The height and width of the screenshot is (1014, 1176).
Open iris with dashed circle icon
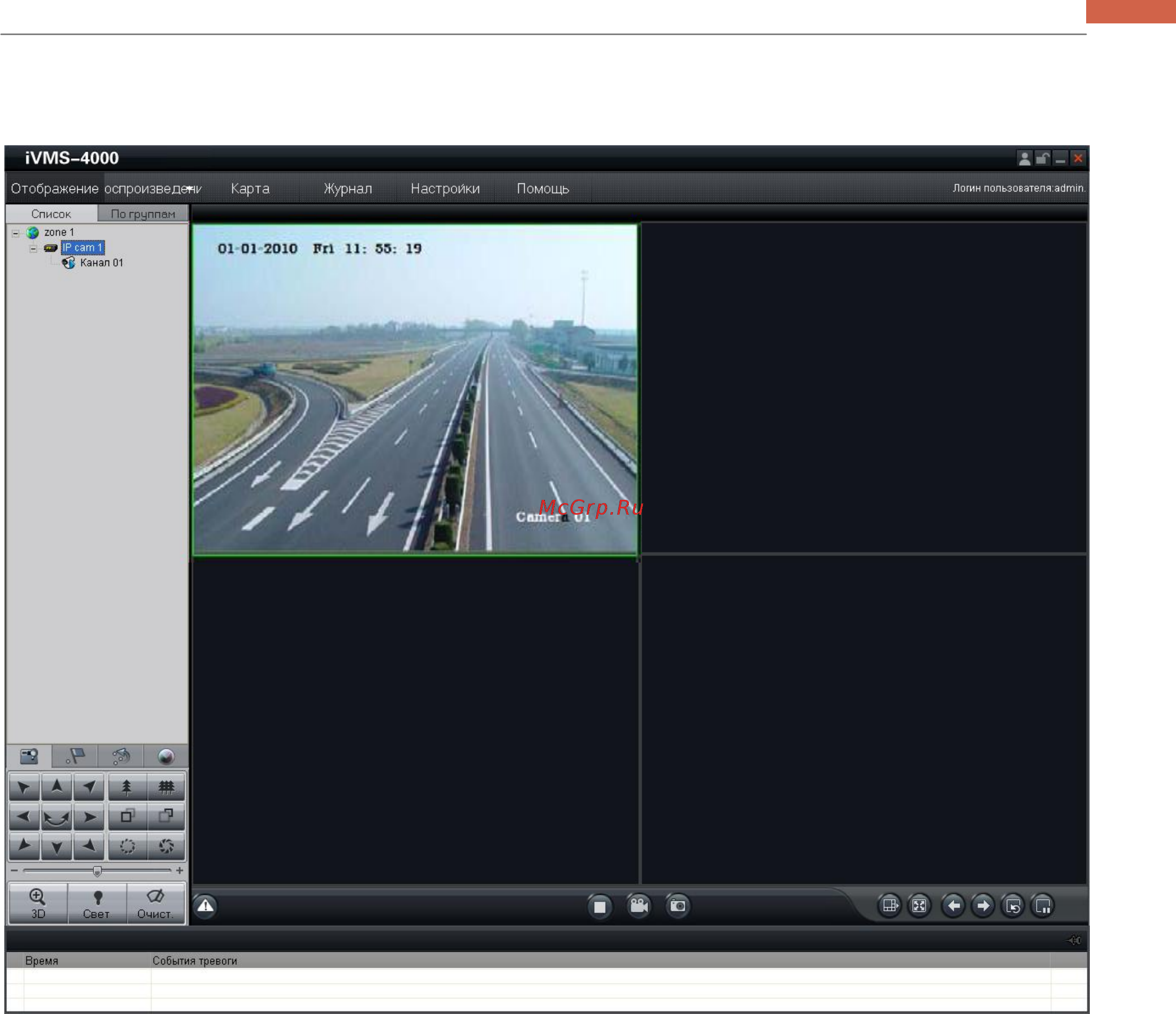(127, 846)
